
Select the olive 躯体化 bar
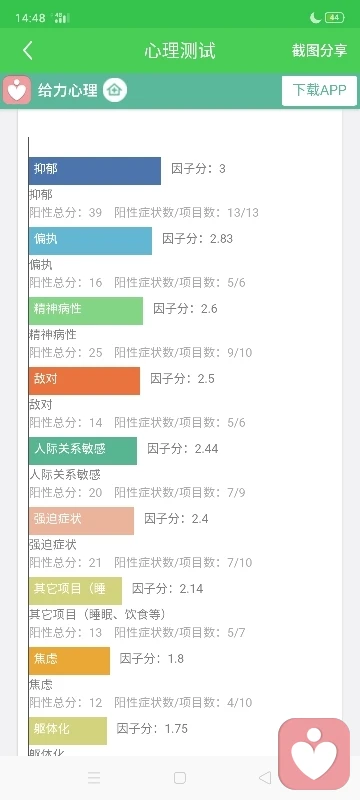click(68, 731)
